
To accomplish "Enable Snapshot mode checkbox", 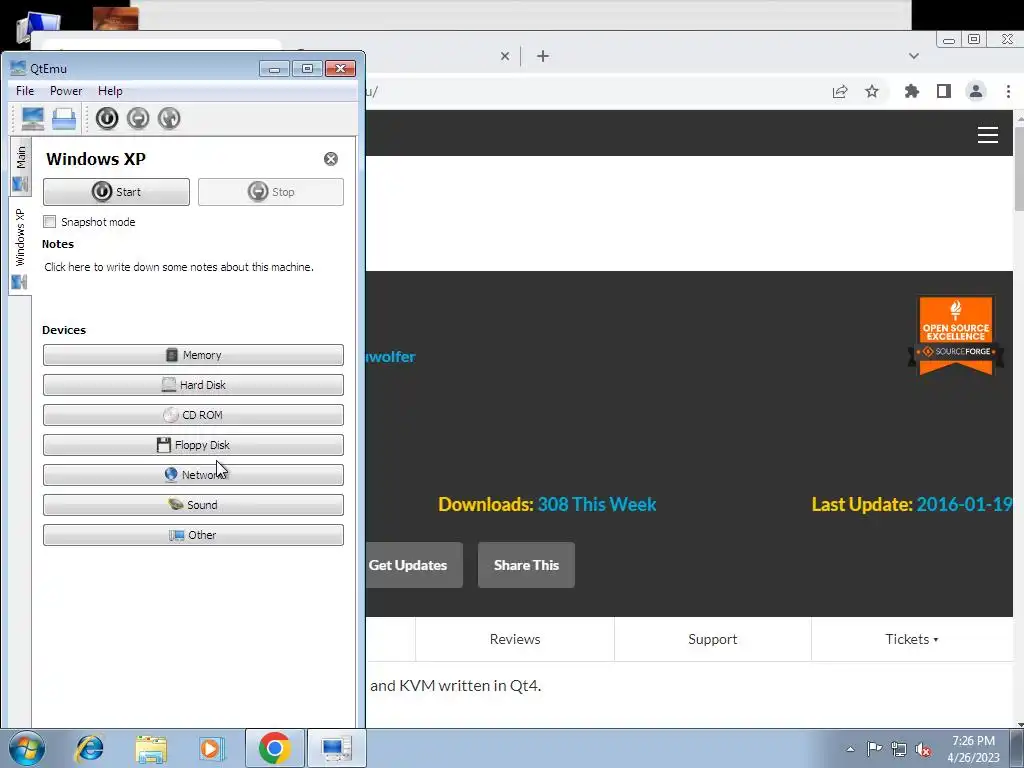I will [50, 221].
